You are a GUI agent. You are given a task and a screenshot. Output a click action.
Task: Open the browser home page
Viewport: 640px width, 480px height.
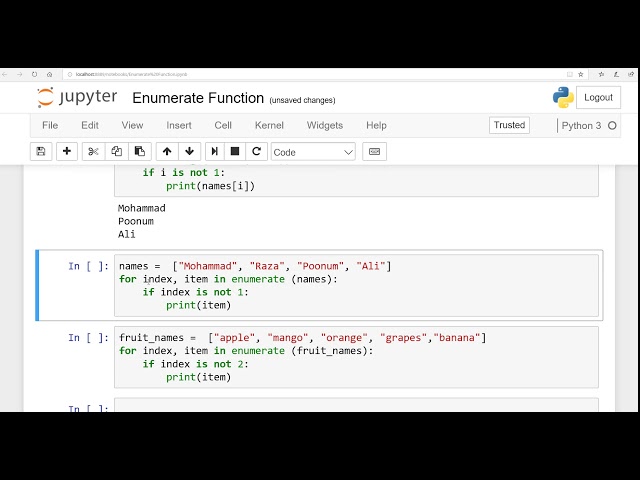[x=49, y=74]
